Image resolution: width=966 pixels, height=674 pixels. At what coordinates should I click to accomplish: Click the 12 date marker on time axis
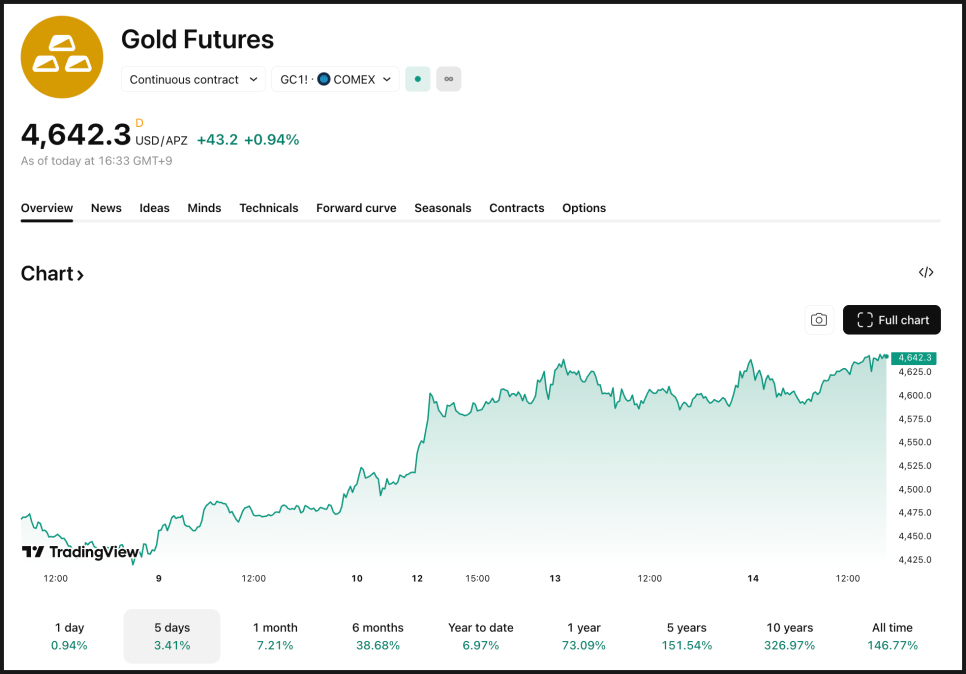coord(417,578)
